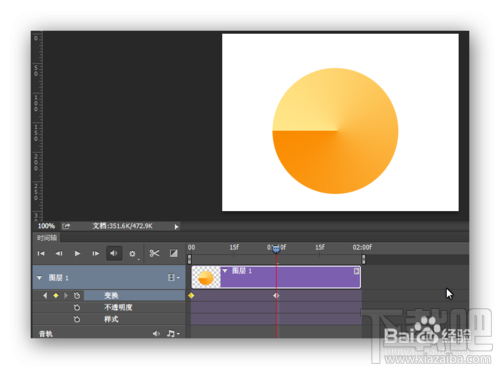Enable the 不透明度 keyframe stopwatch

pyautogui.click(x=77, y=307)
